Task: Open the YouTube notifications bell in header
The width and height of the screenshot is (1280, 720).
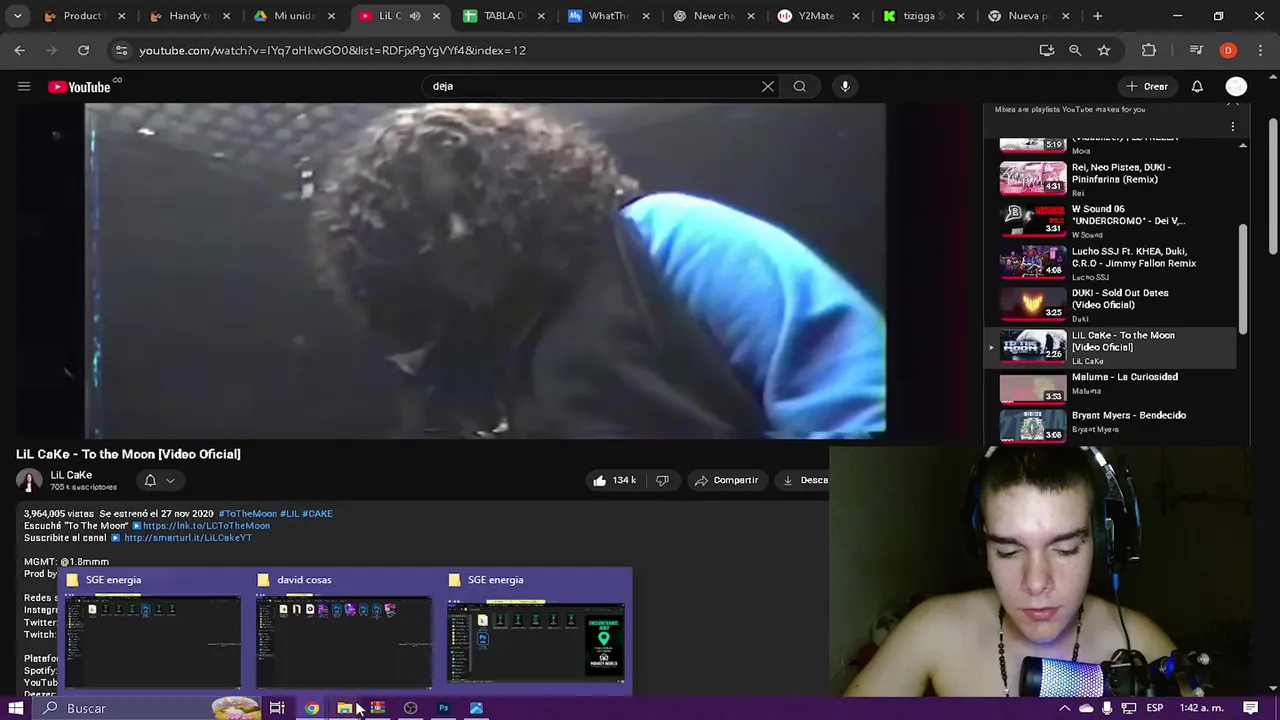Action: pyautogui.click(x=1197, y=86)
